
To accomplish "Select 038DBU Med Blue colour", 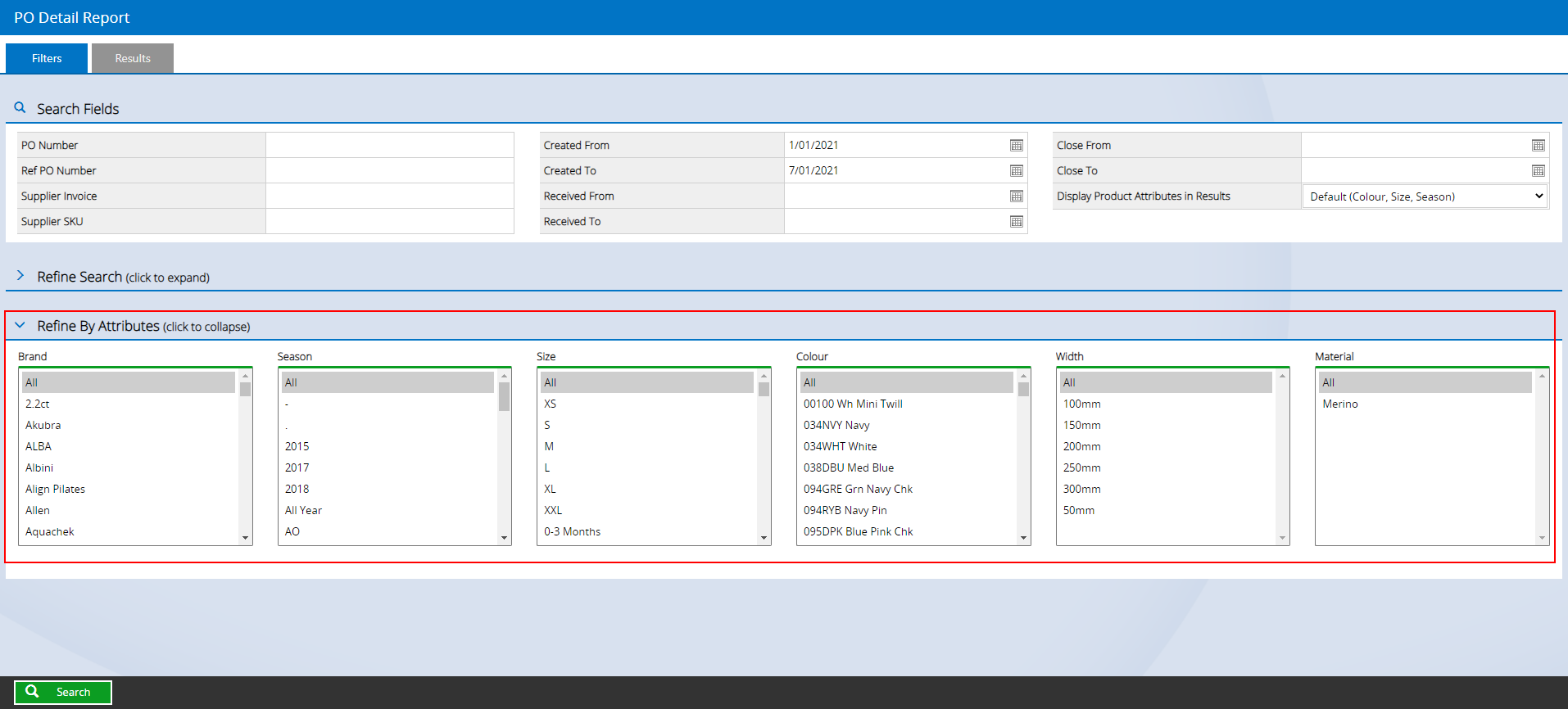I will 907,467.
